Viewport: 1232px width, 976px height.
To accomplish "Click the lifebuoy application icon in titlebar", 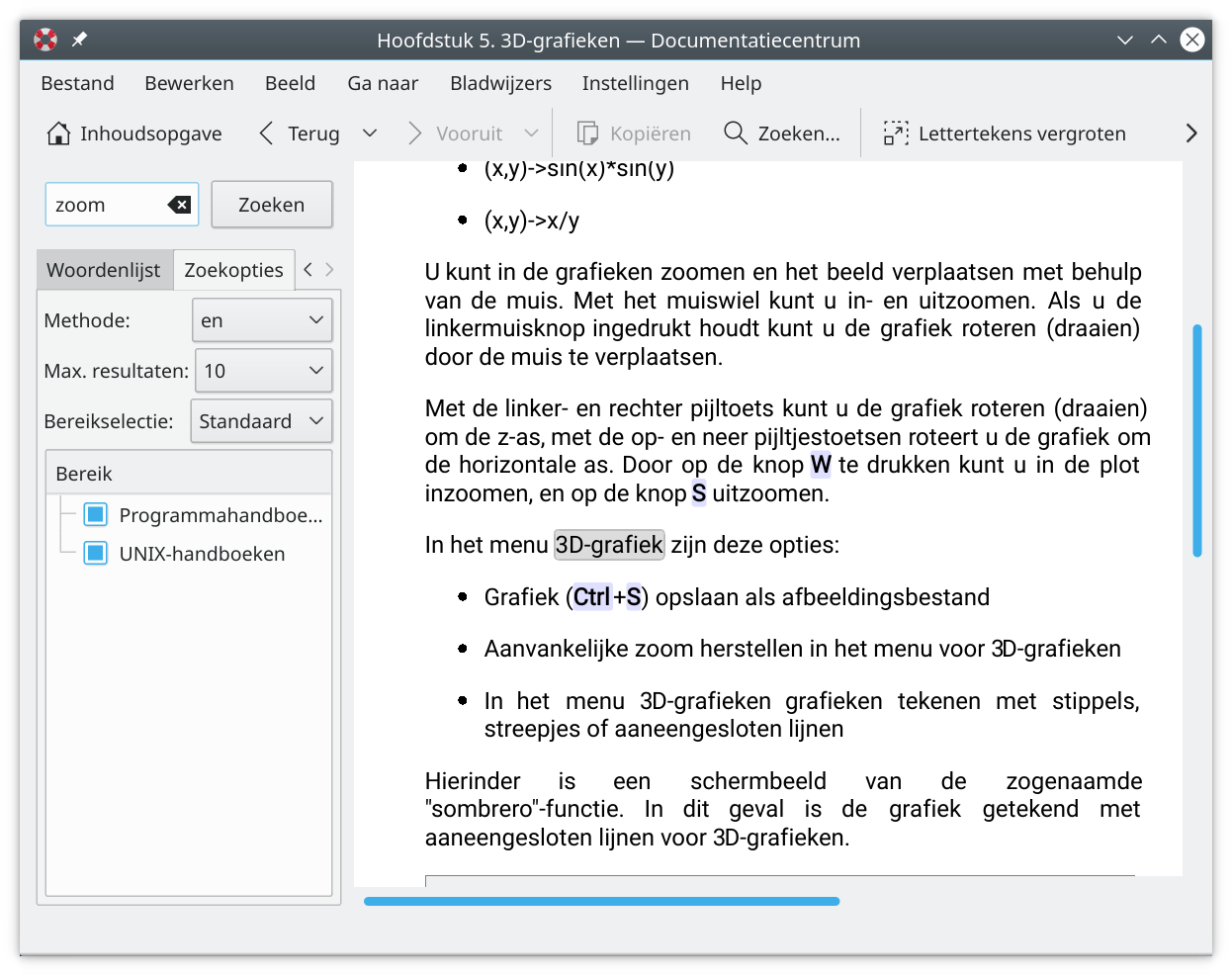I will (x=45, y=40).
